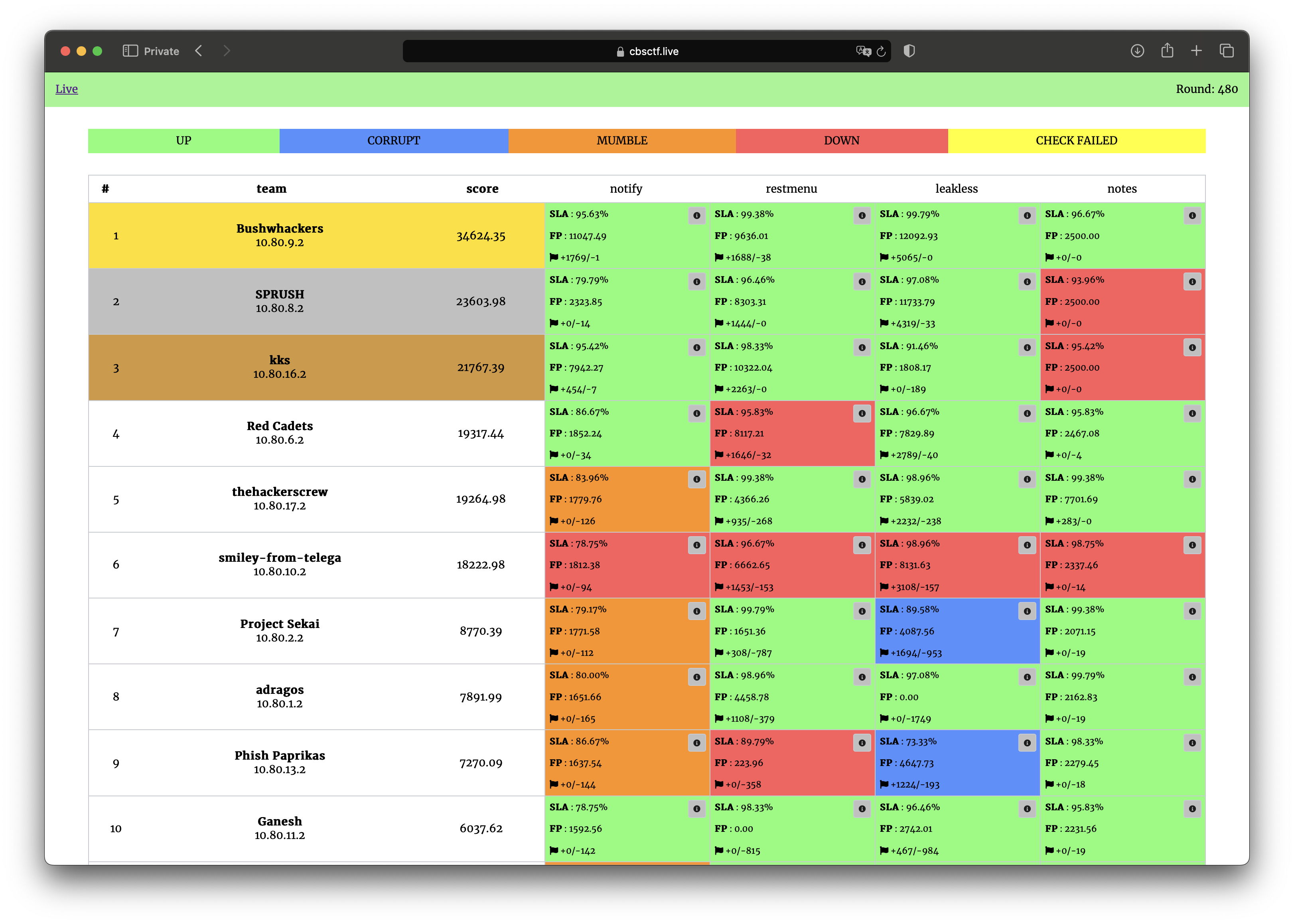Click the yellow CHECK FAILED legend swatch
Image resolution: width=1294 pixels, height=924 pixels.
click(x=1076, y=140)
